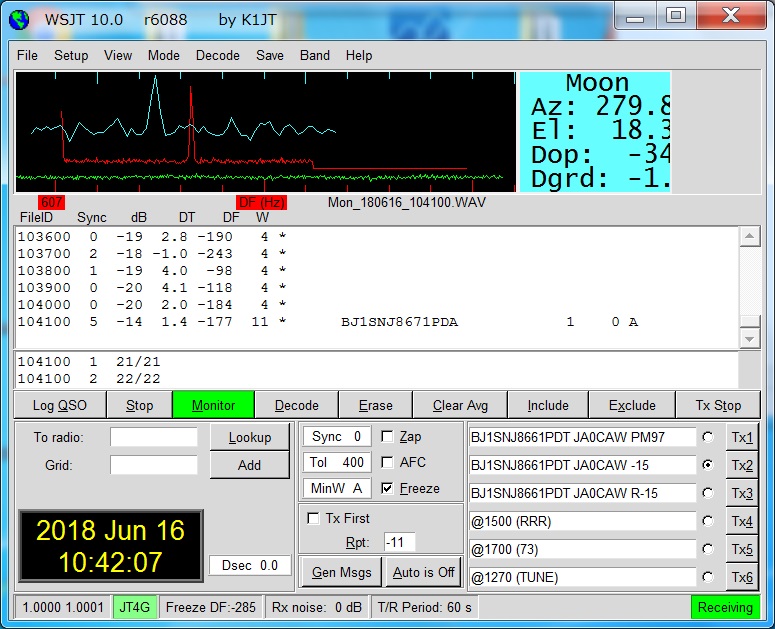Enable the AFC checkbox
The height and width of the screenshot is (629, 775).
tap(387, 462)
